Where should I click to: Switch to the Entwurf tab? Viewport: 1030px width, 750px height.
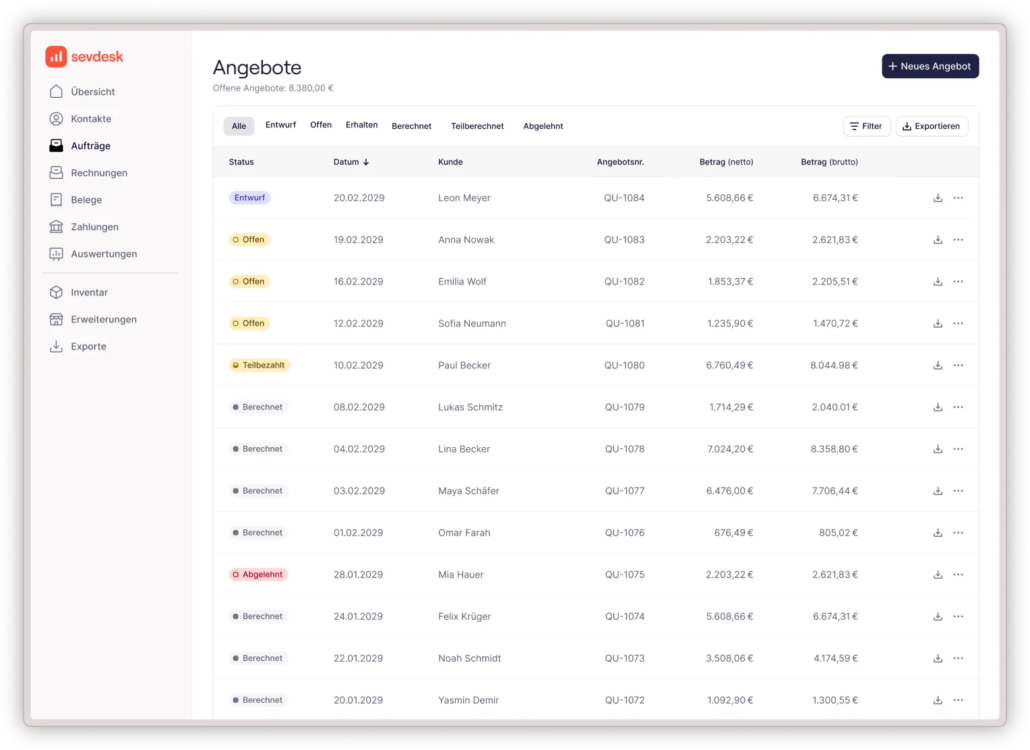coord(280,125)
